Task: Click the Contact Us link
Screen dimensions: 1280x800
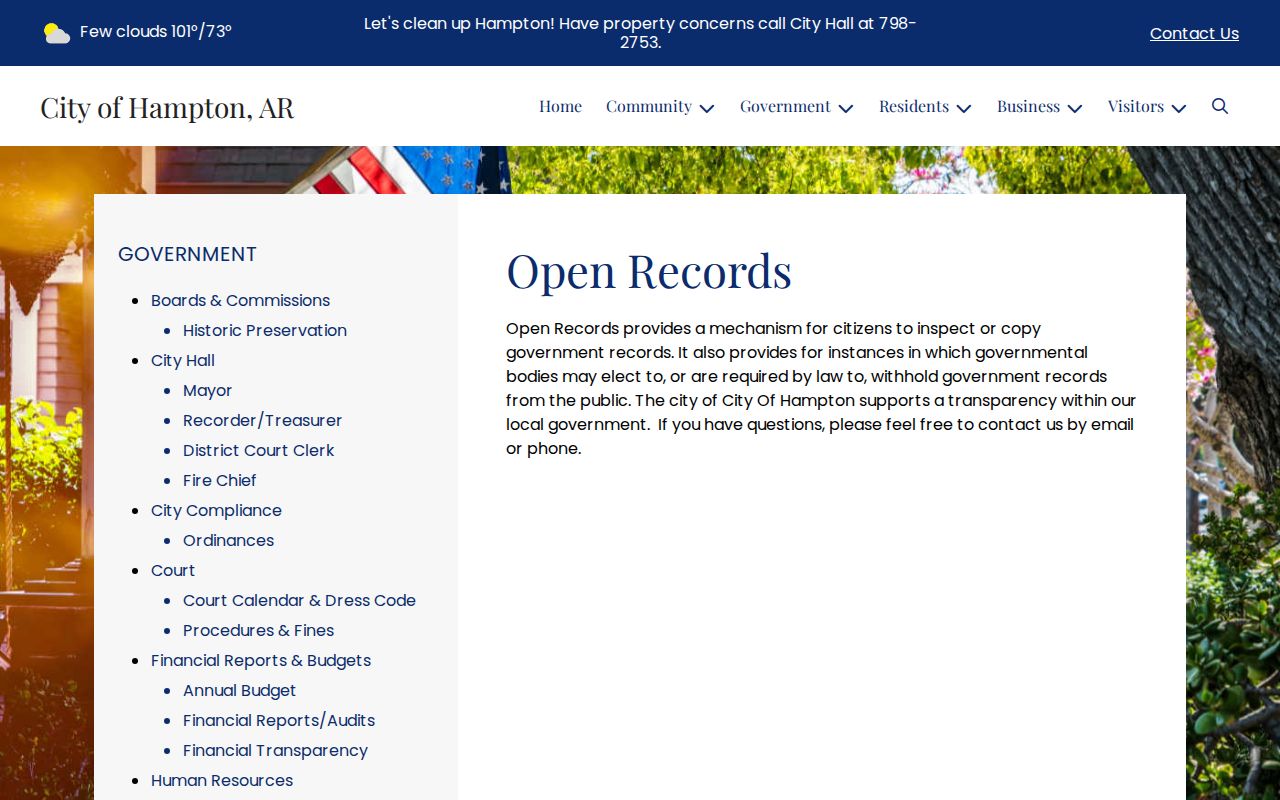Action: [x=1194, y=33]
